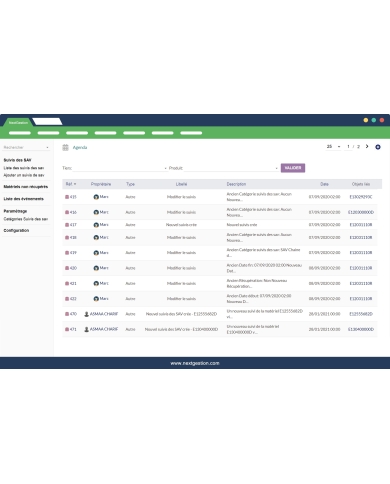Screen dimensions: 390x484
Task: Click 'Nouvel suivis crée' label in row 417
Action: pos(181,225)
